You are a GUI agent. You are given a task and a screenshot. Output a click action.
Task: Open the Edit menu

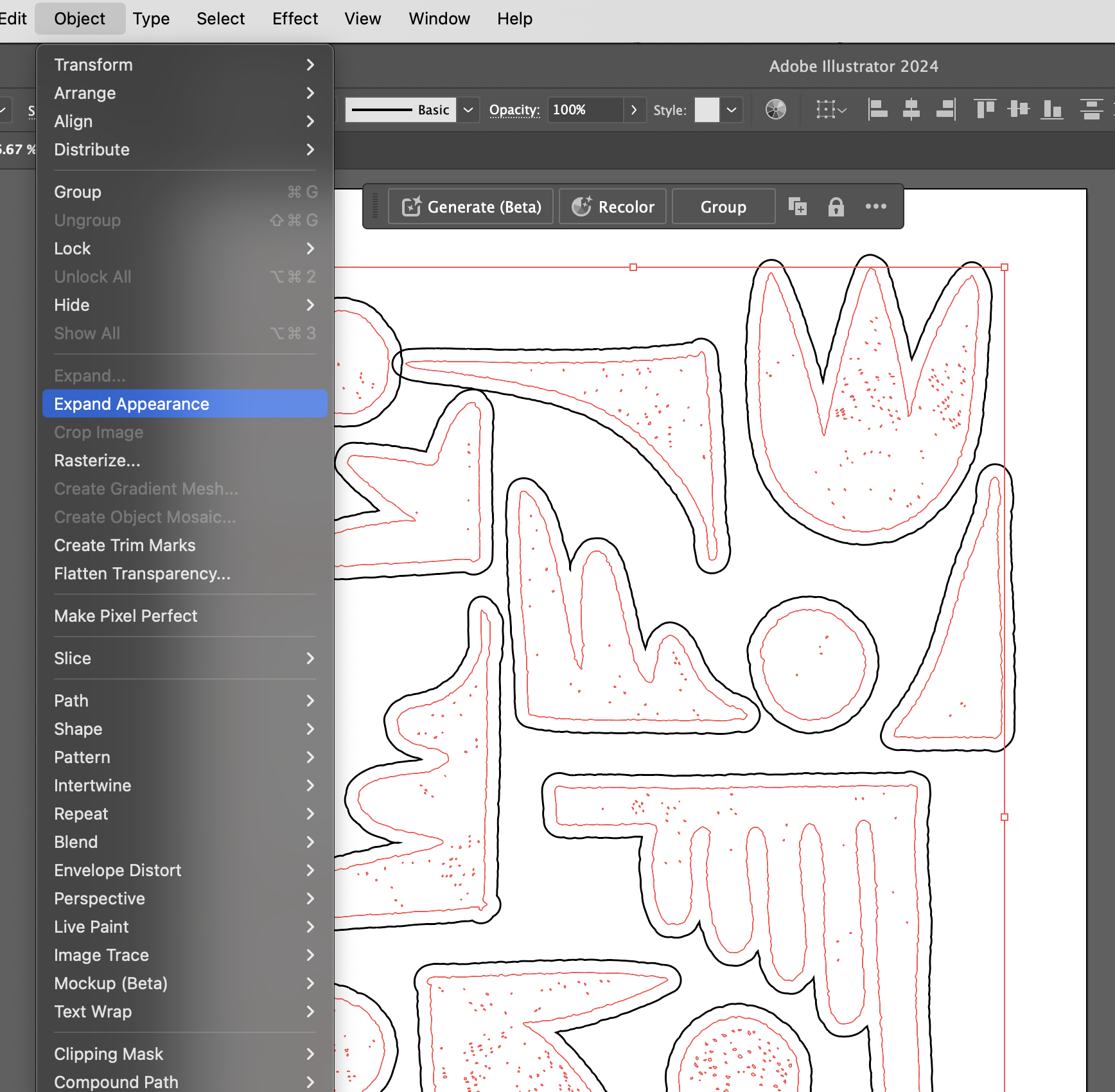pyautogui.click(x=13, y=19)
